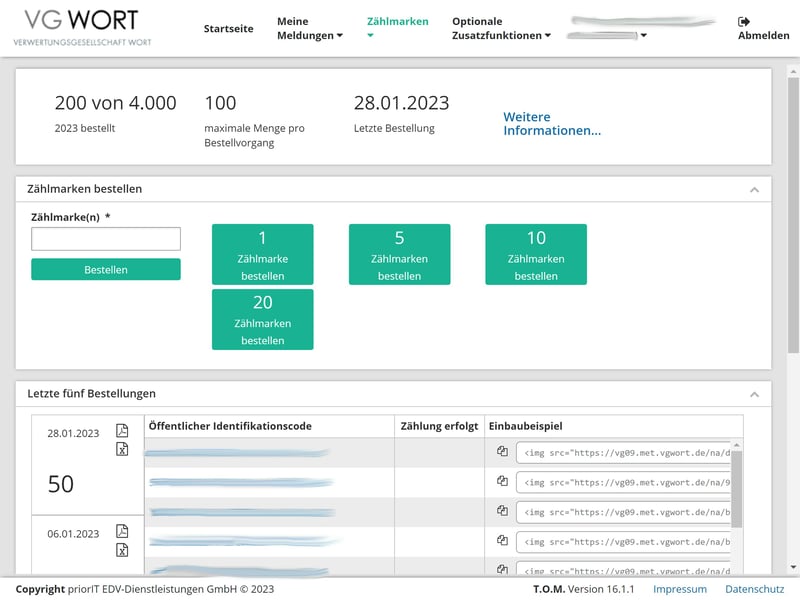Click the Abmelden logout icon
The height and width of the screenshot is (600, 800).
pos(744,22)
